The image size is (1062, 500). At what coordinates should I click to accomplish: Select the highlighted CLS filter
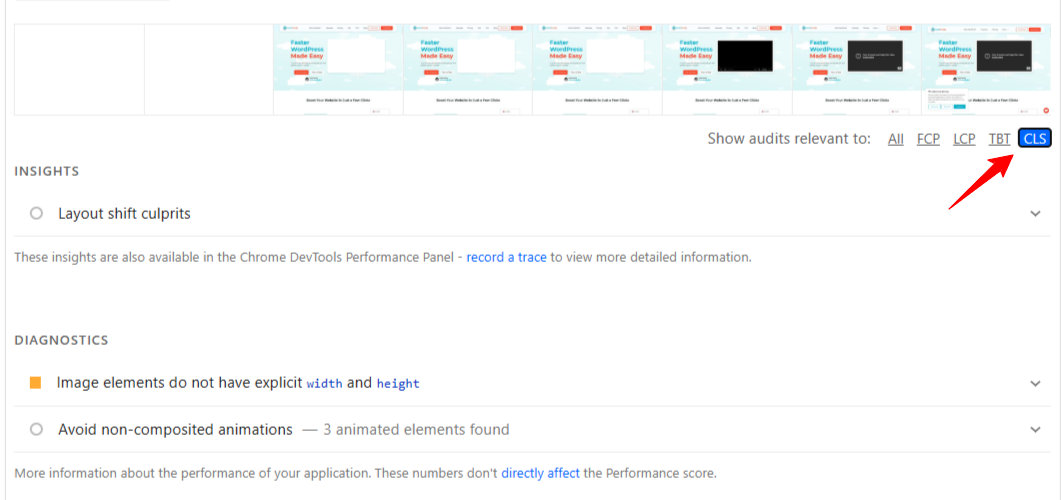coord(1035,139)
